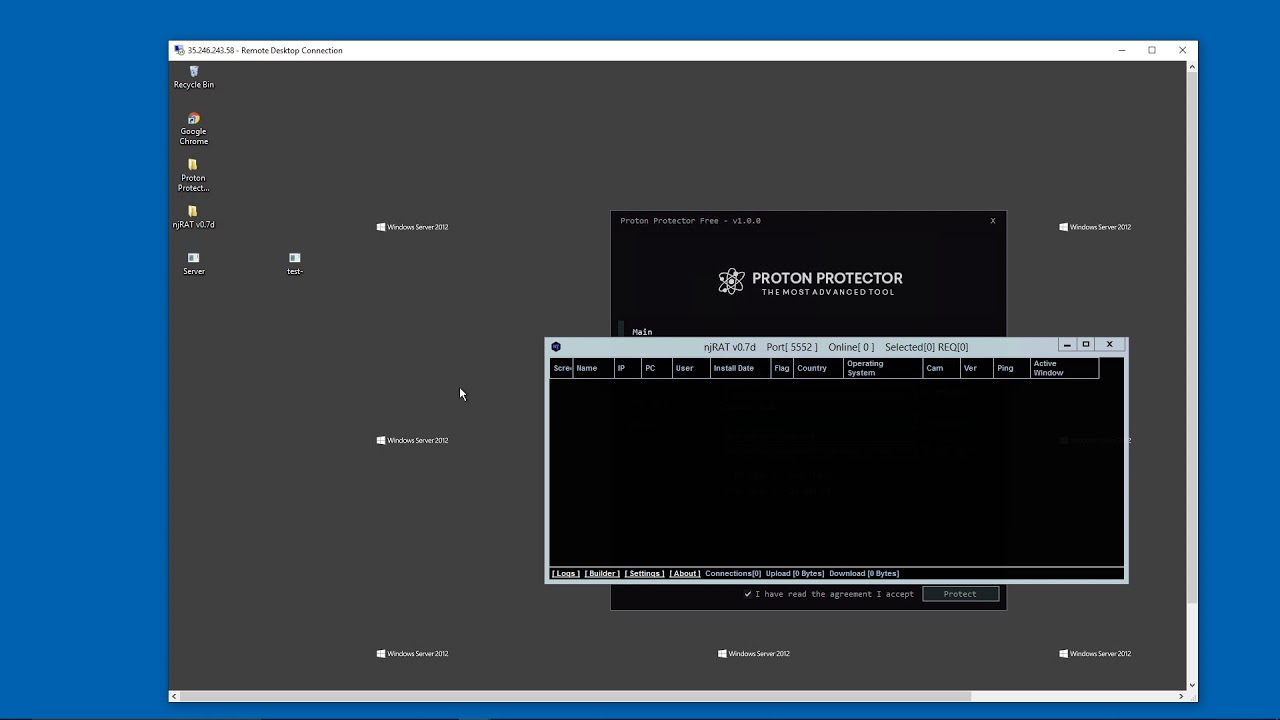Sort by the Name column header
The height and width of the screenshot is (720, 1280).
pos(593,368)
